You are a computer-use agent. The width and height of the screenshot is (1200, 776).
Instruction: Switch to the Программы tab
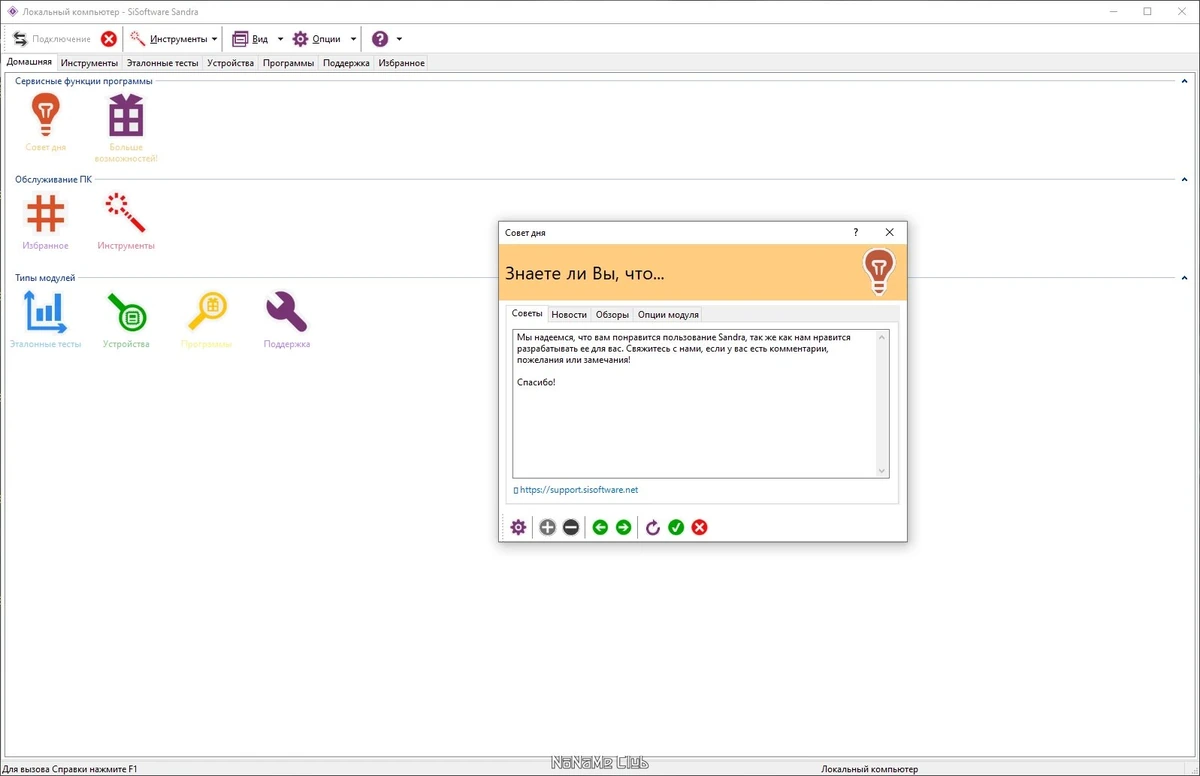[x=289, y=63]
